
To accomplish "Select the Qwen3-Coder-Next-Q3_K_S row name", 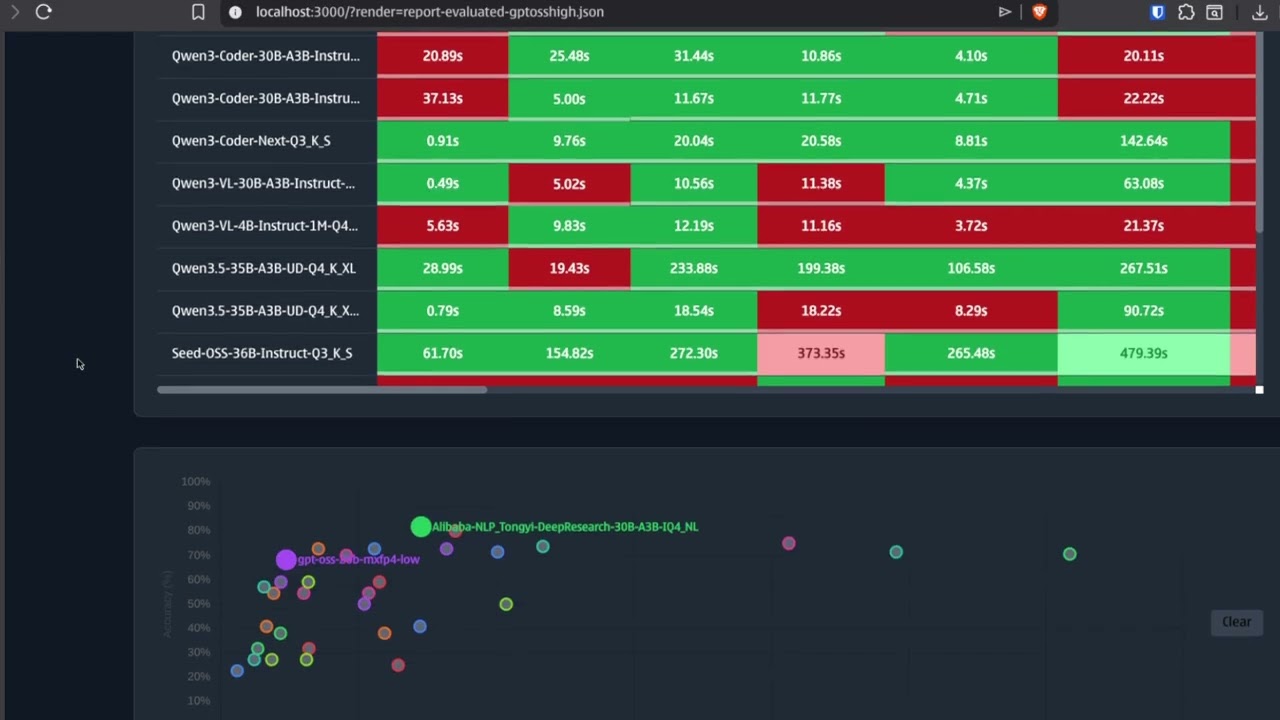I will 251,141.
